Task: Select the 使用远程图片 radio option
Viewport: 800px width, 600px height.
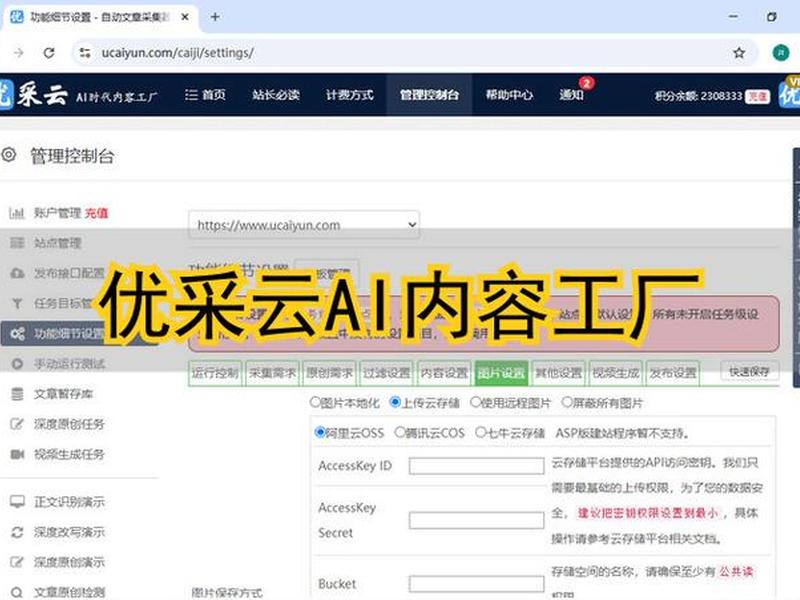Action: pyautogui.click(x=476, y=402)
